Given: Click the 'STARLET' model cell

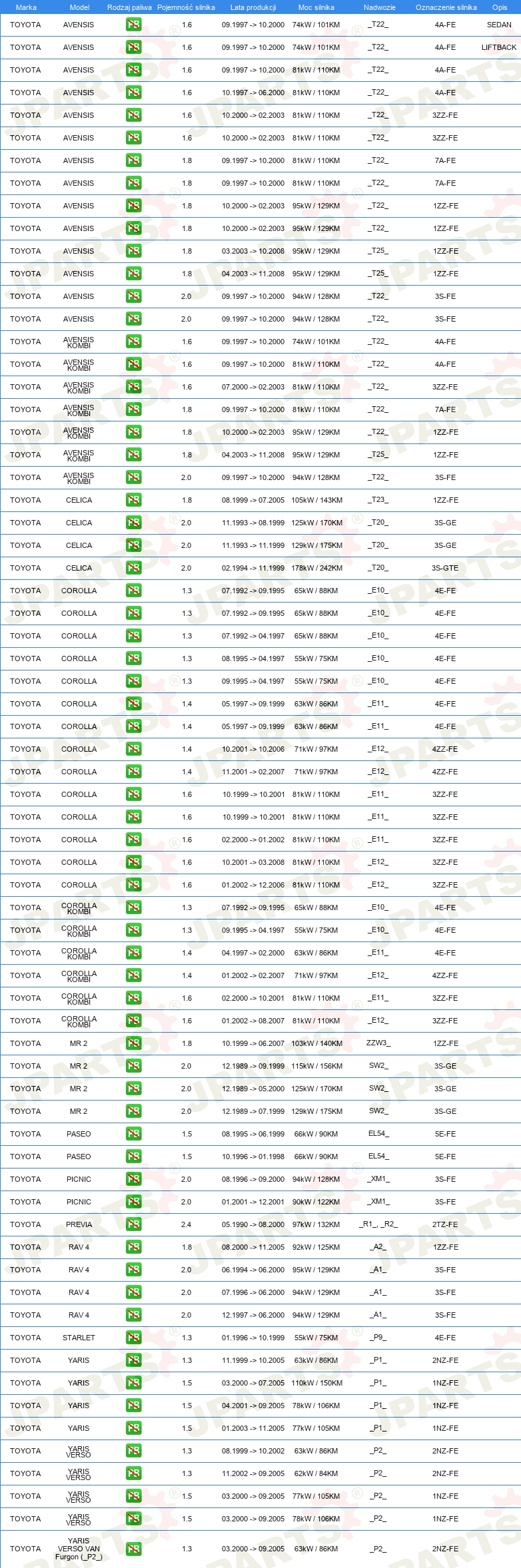Looking at the screenshot, I should (x=79, y=1338).
